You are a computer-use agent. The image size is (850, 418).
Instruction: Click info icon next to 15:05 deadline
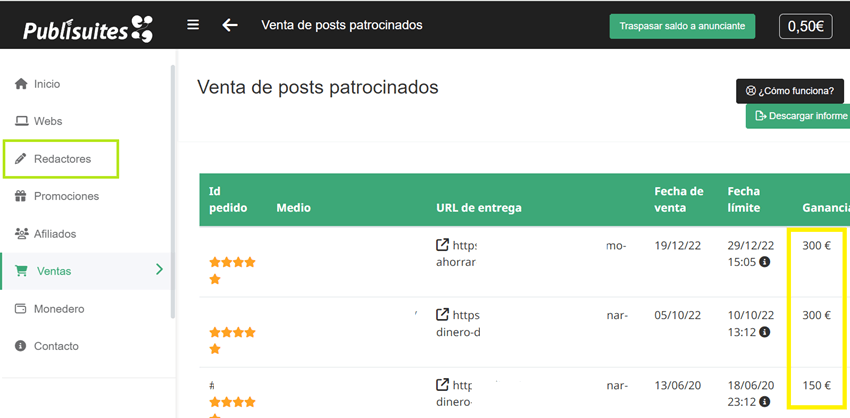(x=765, y=262)
